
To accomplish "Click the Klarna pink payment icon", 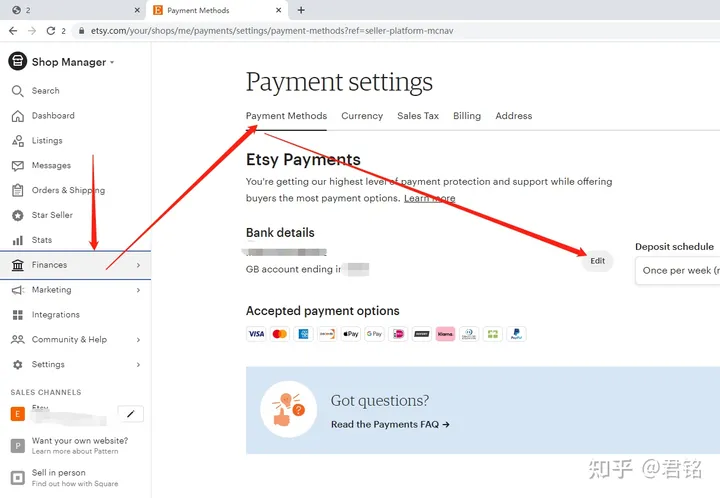I will [x=445, y=334].
